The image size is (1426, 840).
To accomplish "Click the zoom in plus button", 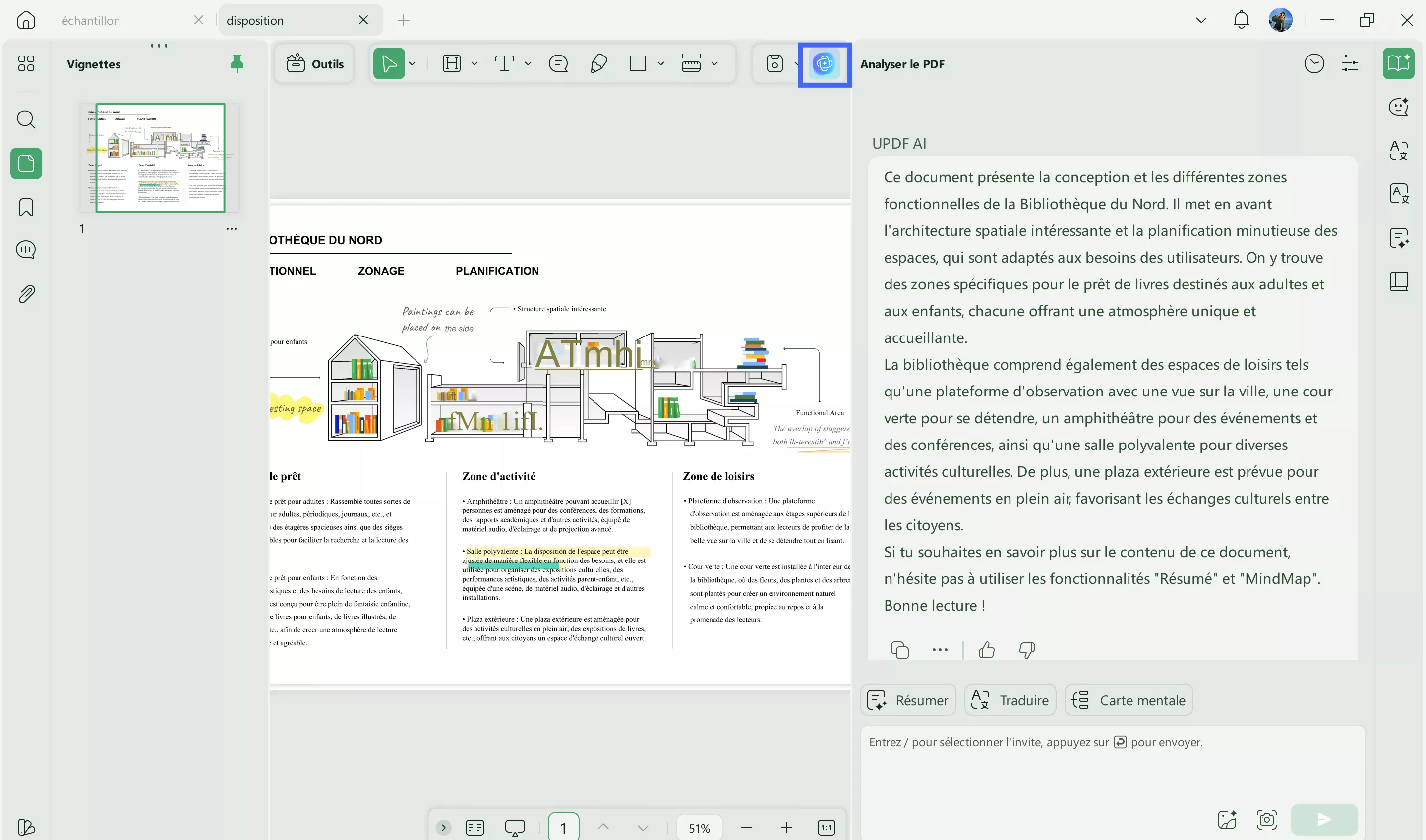I will click(x=786, y=828).
